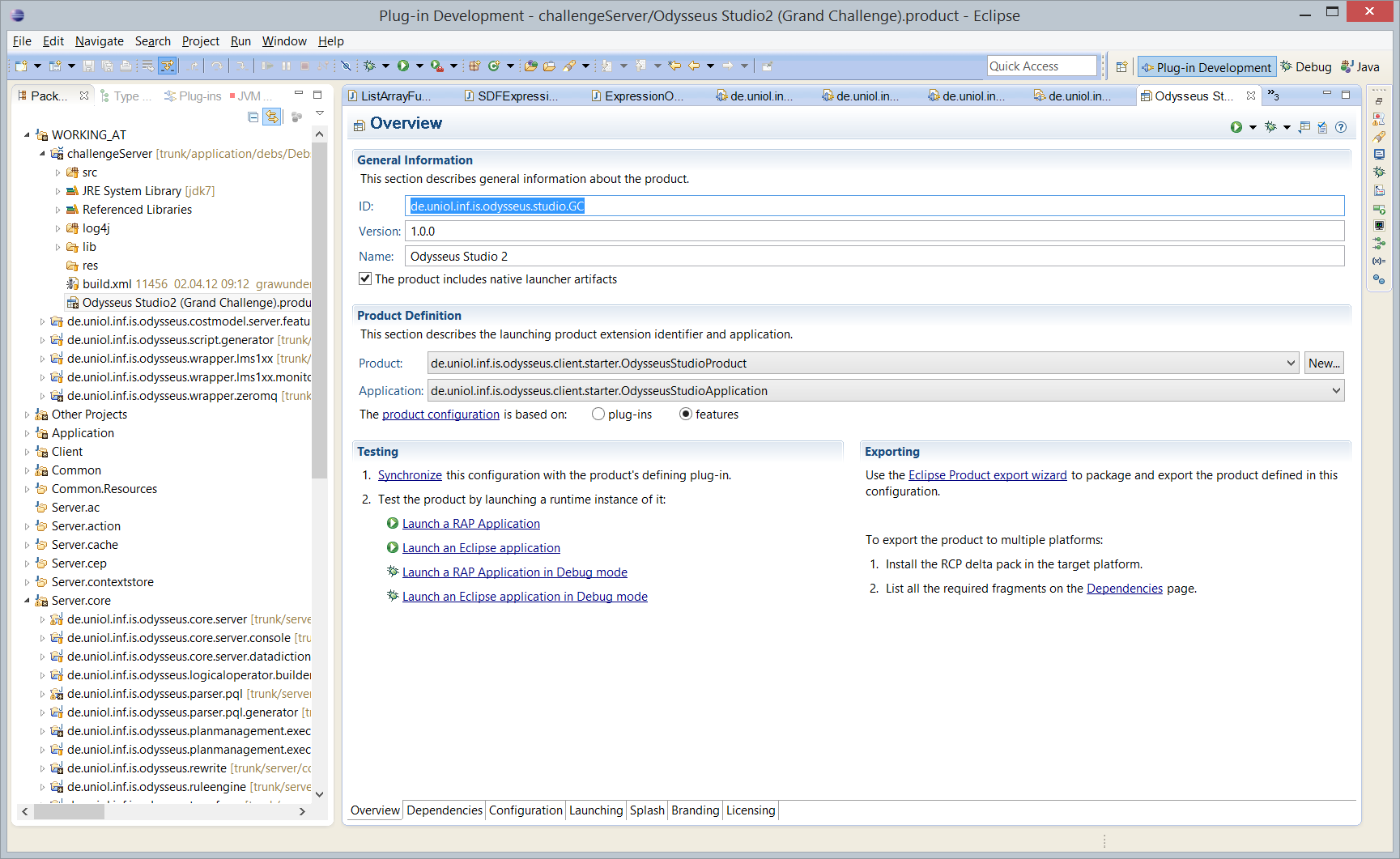Select the plug-ins radio button
This screenshot has height=859, width=1400.
[598, 415]
